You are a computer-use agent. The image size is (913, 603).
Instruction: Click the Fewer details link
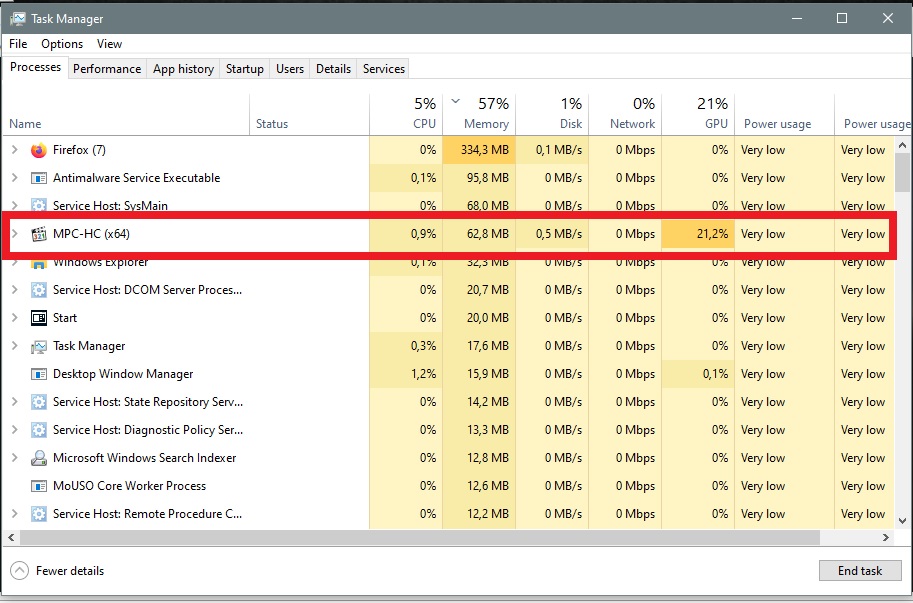tap(70, 571)
